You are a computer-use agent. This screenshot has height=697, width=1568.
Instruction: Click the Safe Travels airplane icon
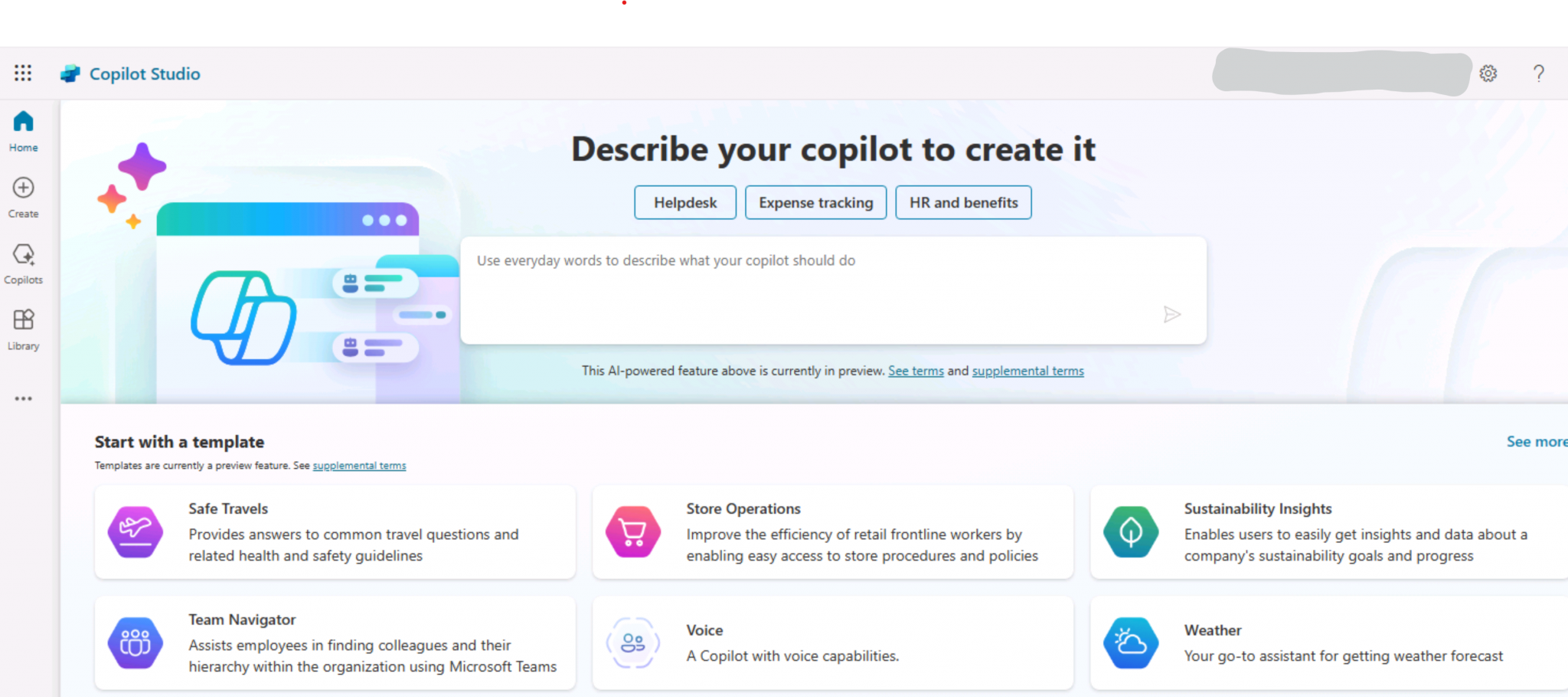[x=136, y=532]
